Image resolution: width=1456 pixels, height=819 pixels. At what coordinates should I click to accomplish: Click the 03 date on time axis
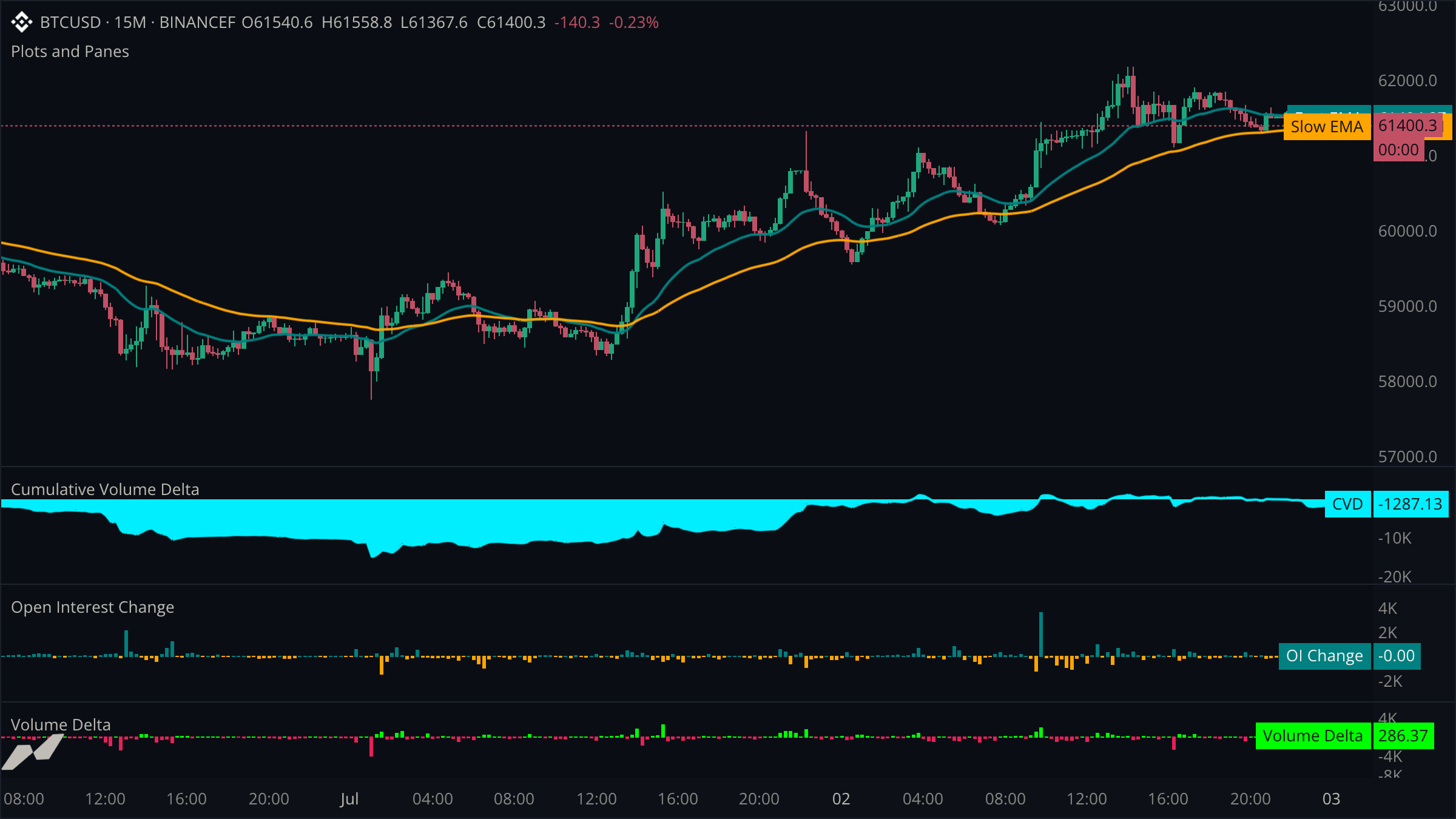click(x=1331, y=799)
